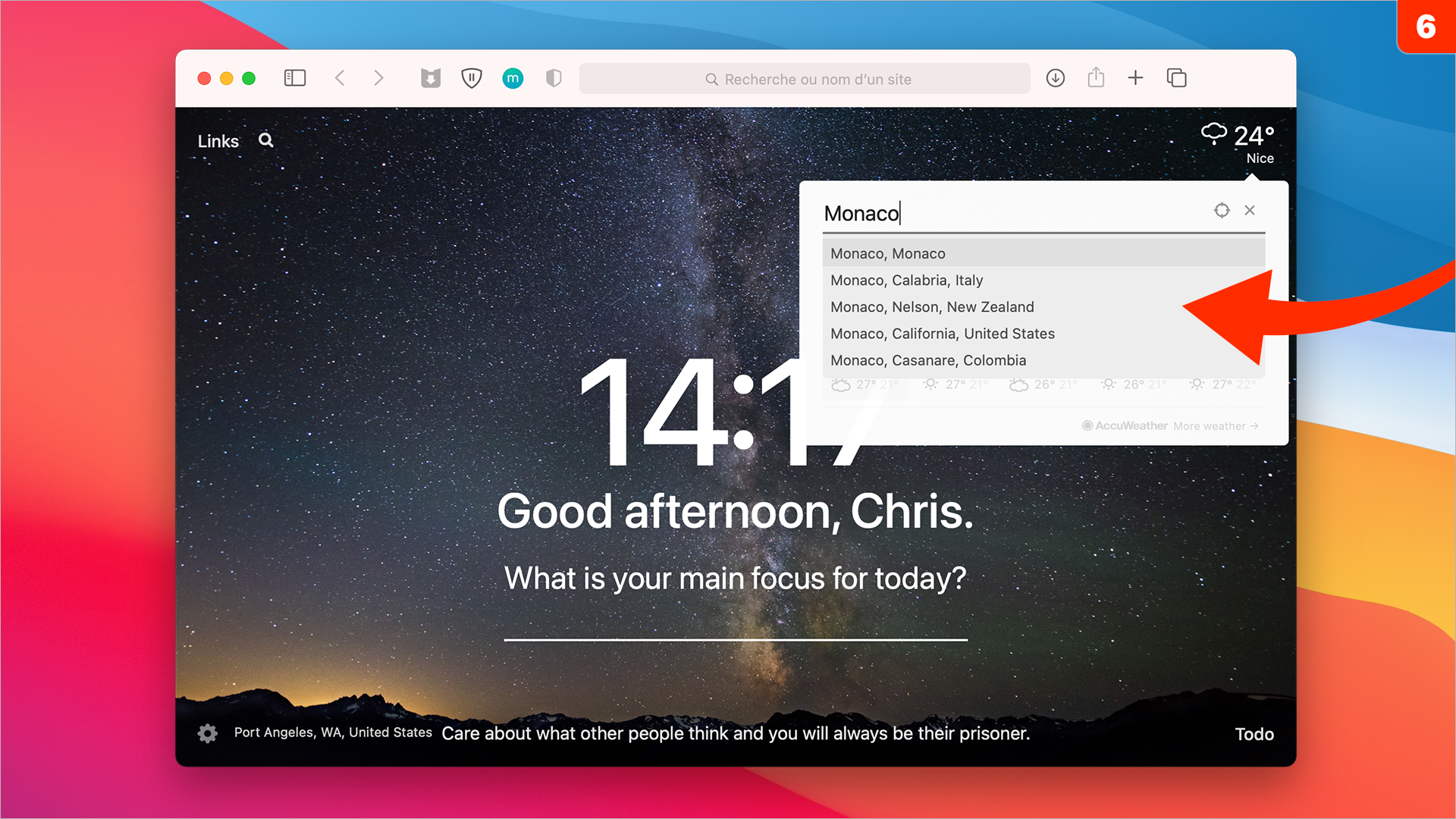Use current location crosshair icon

(x=1221, y=211)
